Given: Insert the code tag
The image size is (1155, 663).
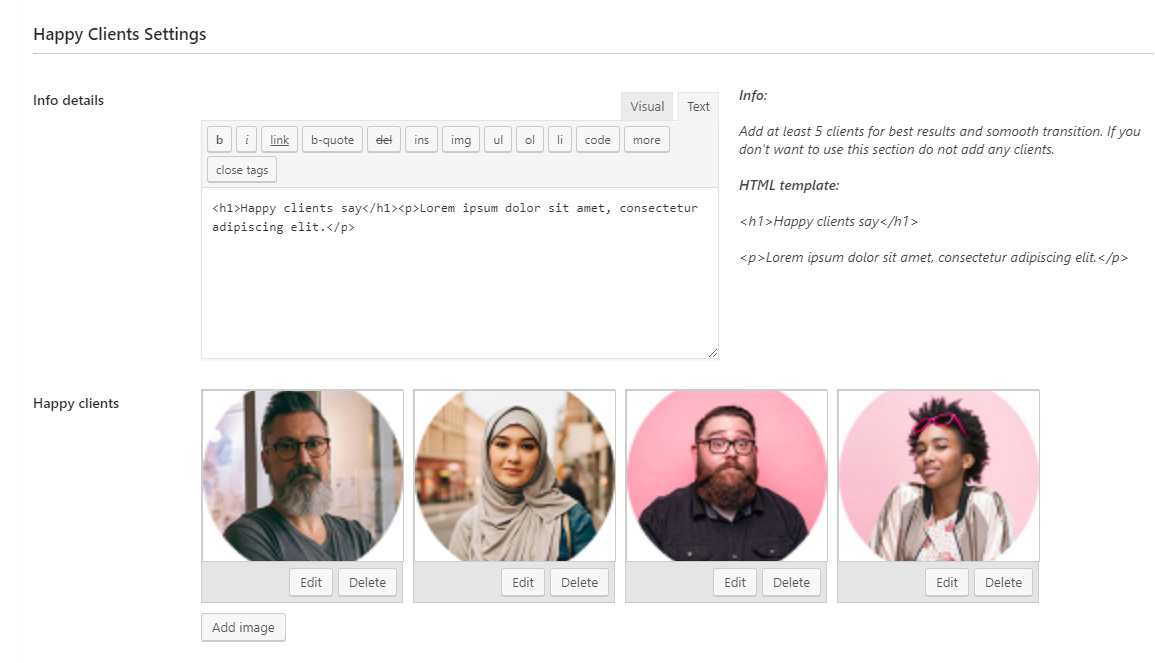Looking at the screenshot, I should [597, 140].
